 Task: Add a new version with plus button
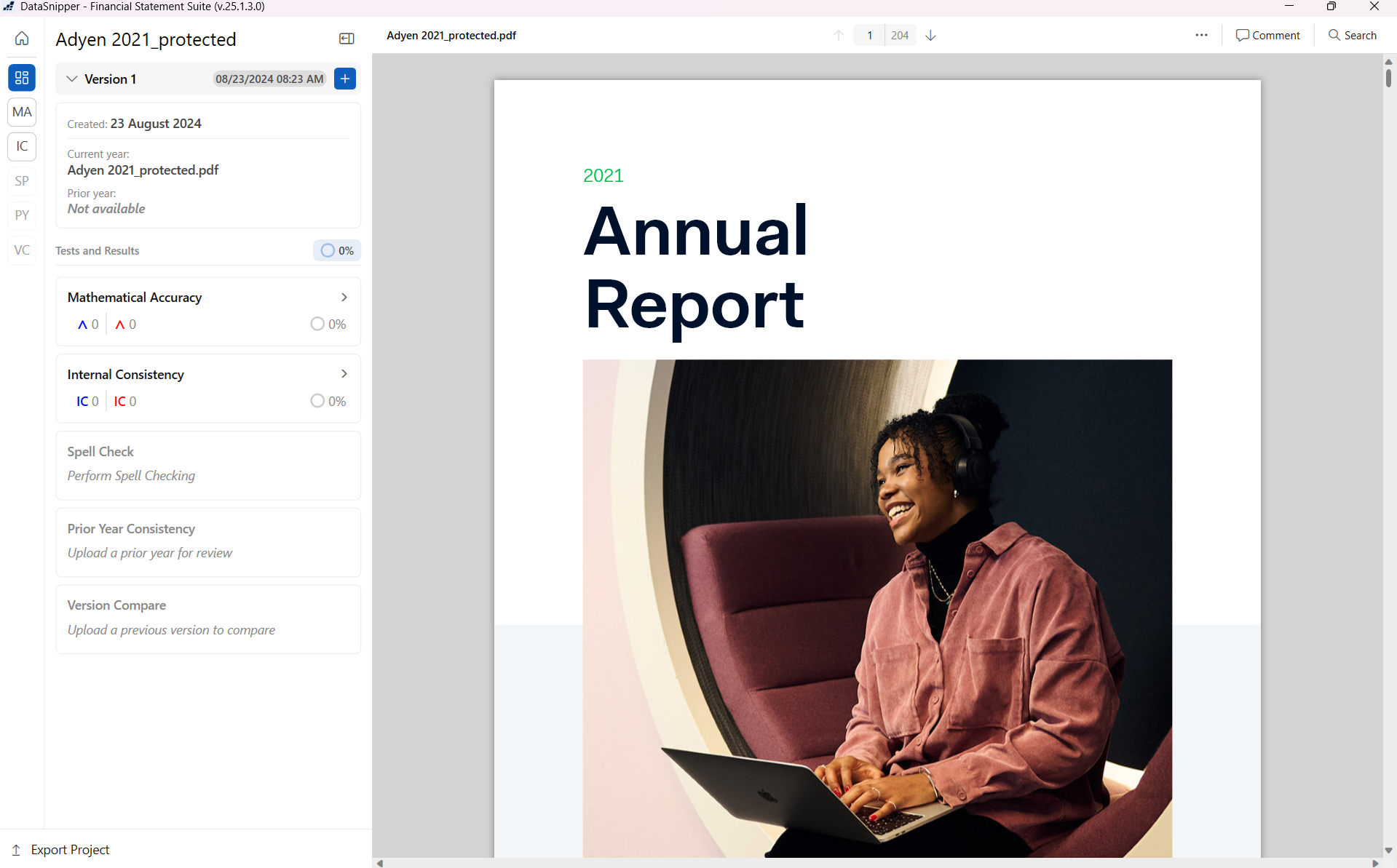(x=345, y=79)
